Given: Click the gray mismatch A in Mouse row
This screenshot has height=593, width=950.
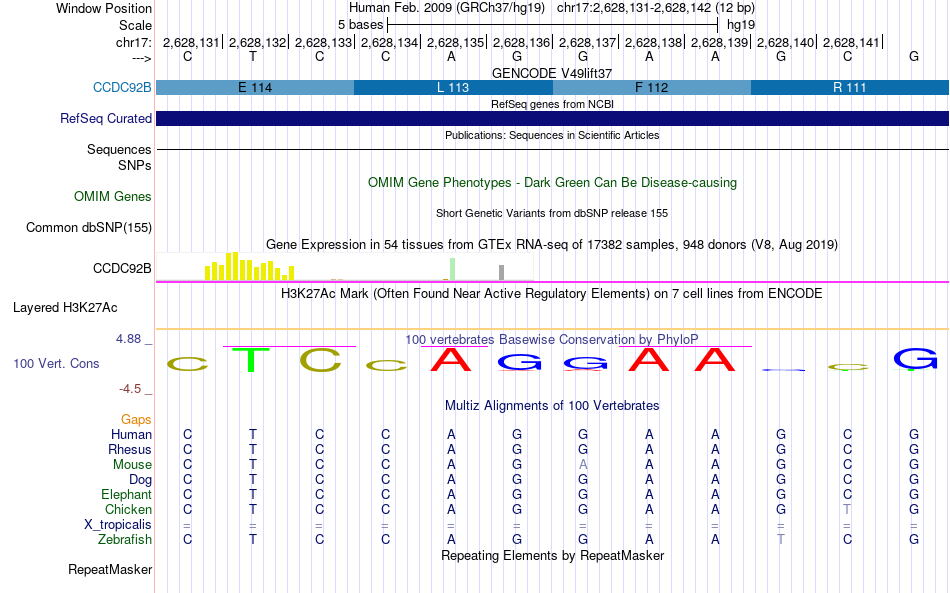Looking at the screenshot, I should 583,465.
